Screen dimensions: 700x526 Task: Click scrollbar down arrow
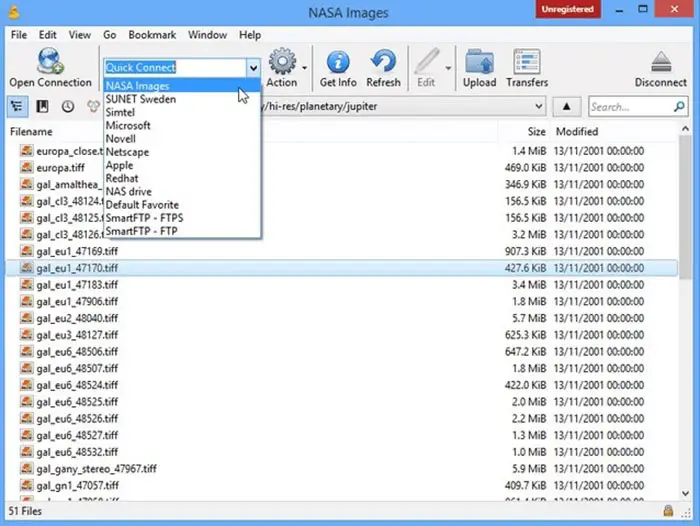coord(685,493)
